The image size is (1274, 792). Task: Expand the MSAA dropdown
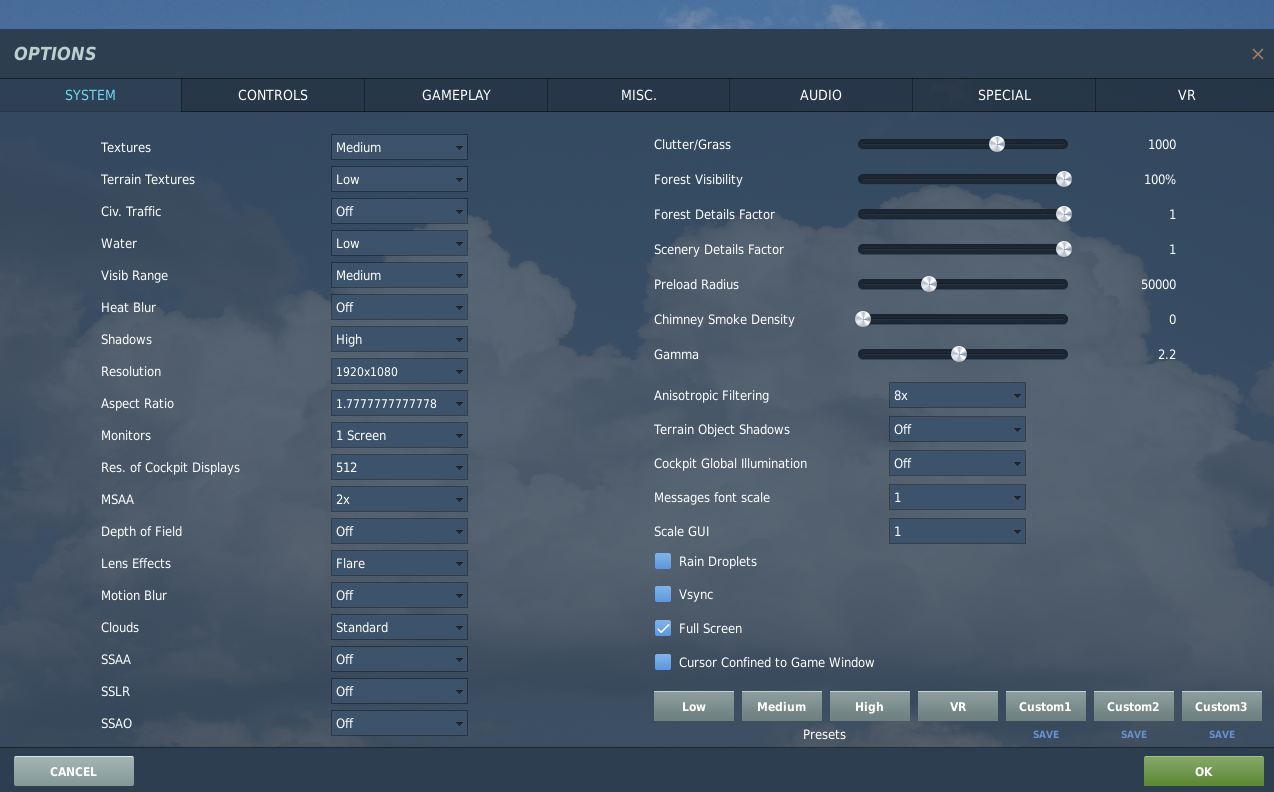tap(399, 499)
